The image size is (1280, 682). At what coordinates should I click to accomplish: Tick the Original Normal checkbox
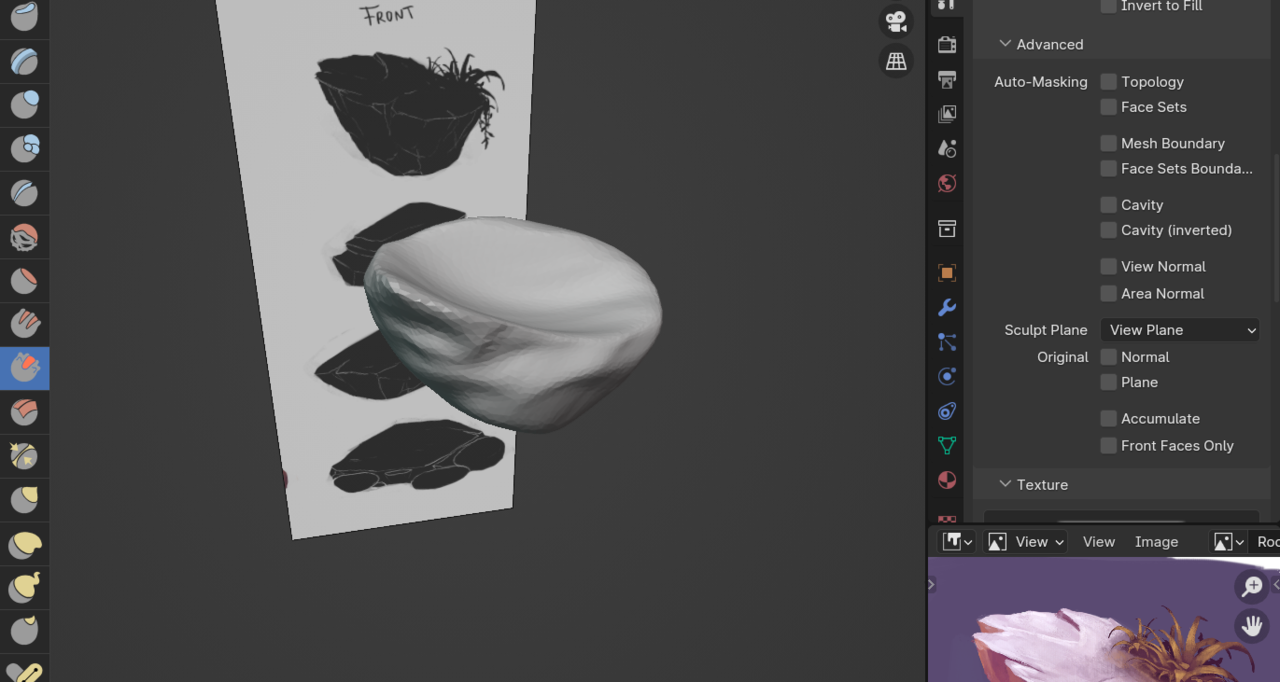coord(1108,357)
